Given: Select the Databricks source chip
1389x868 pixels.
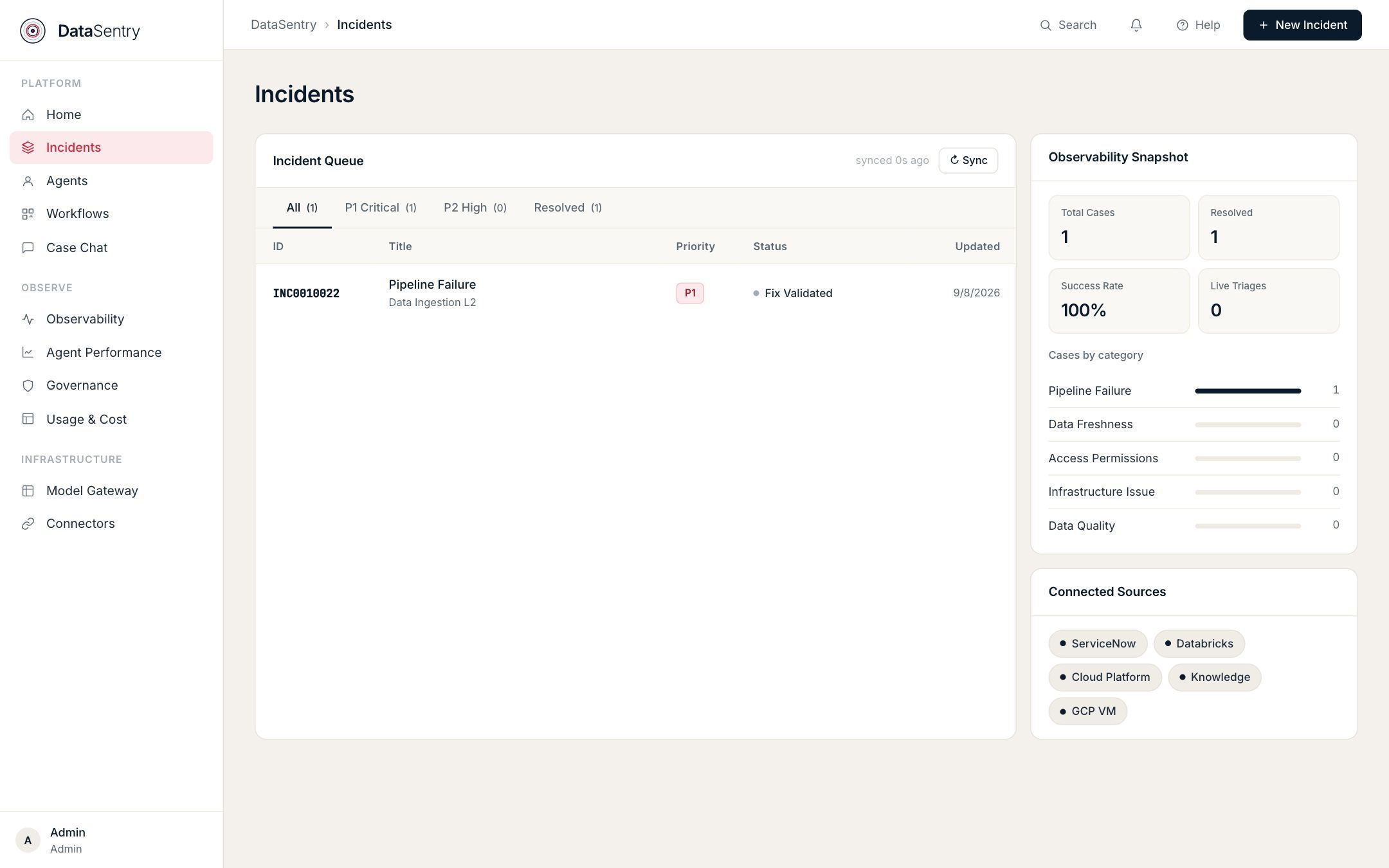Looking at the screenshot, I should pos(1199,644).
